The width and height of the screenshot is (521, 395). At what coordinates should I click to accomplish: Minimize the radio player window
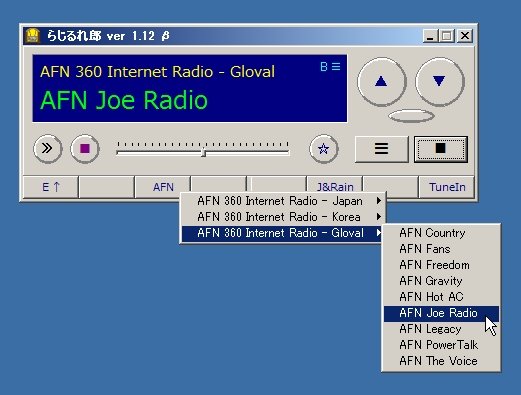pos(430,36)
